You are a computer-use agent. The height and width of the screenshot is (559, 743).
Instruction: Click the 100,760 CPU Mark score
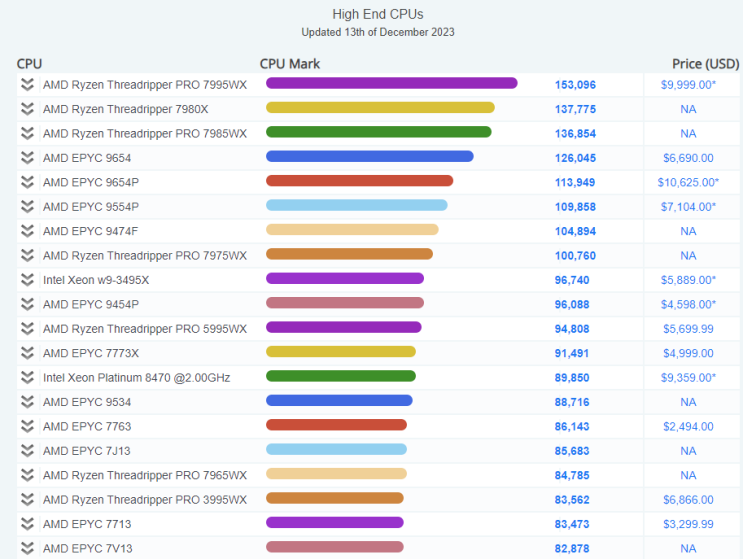575,256
